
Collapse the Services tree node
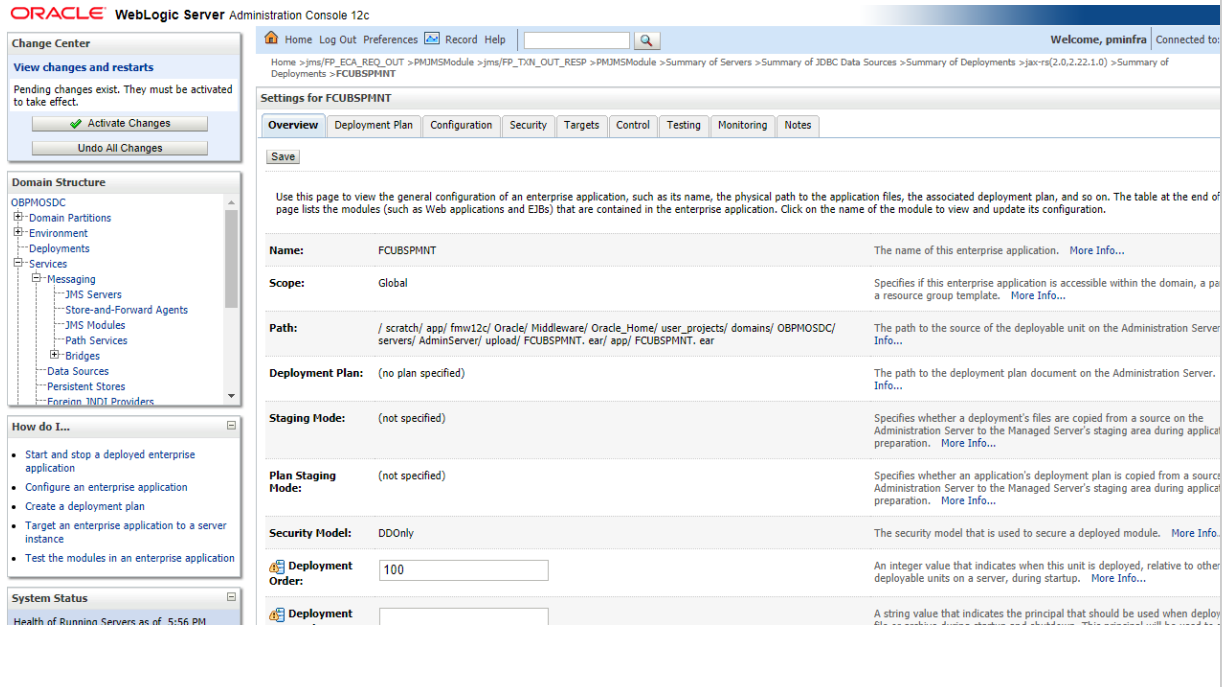pyautogui.click(x=19, y=264)
